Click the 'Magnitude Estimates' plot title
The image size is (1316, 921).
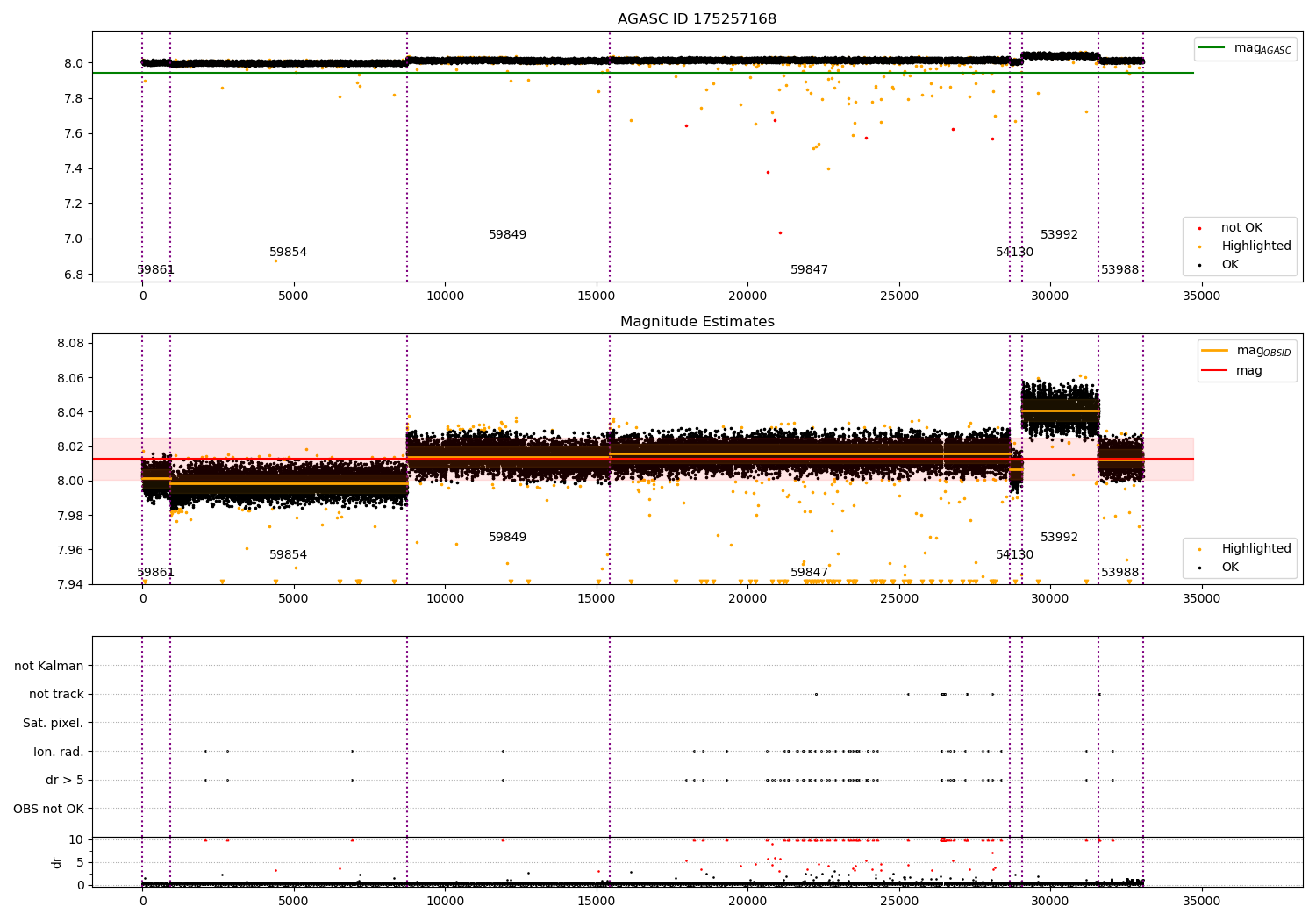point(697,322)
